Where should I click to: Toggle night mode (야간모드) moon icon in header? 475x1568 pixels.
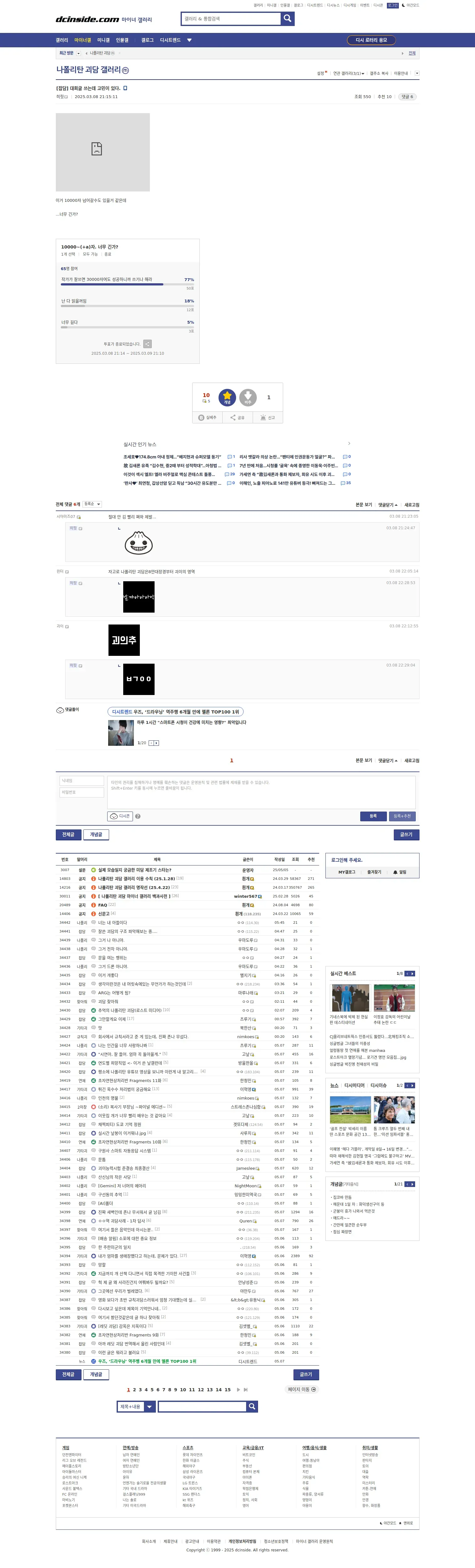403,5
